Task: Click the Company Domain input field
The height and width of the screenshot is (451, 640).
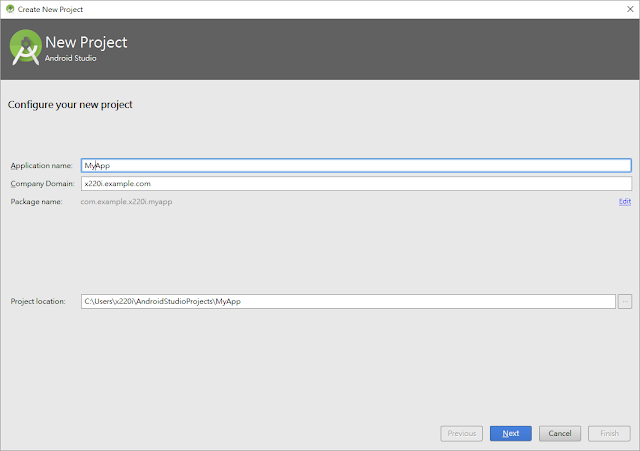Action: (356, 184)
